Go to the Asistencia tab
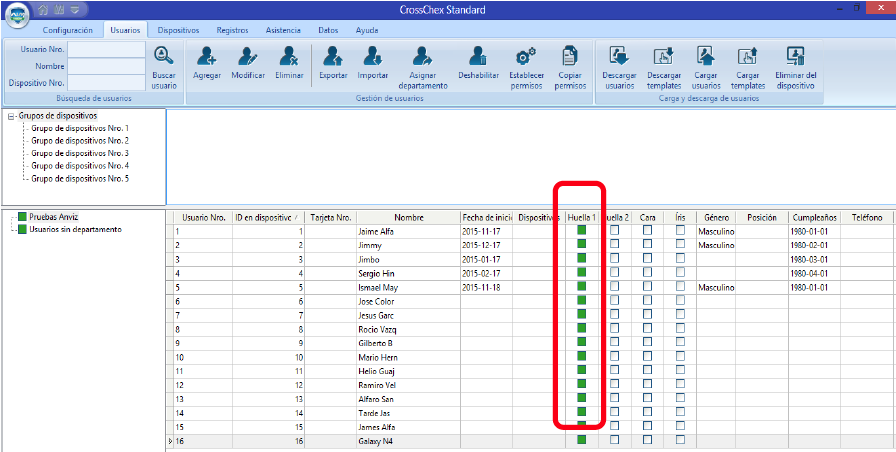This screenshot has width=896, height=452. tap(283, 30)
